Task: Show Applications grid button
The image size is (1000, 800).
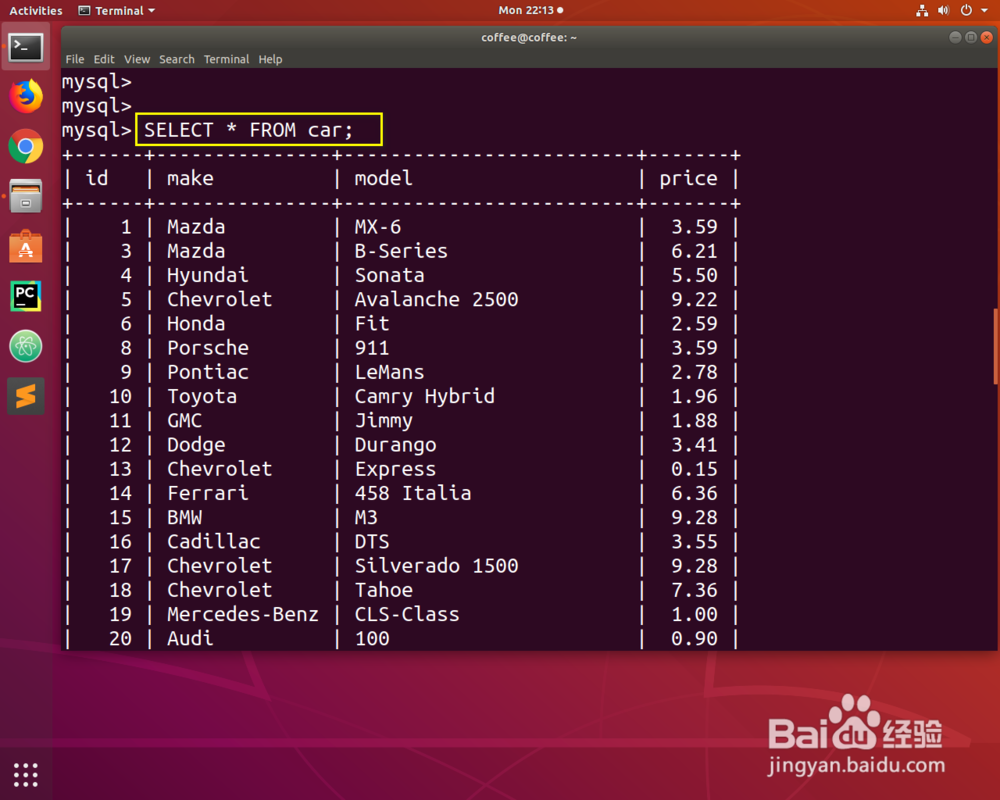Action: (x=26, y=774)
